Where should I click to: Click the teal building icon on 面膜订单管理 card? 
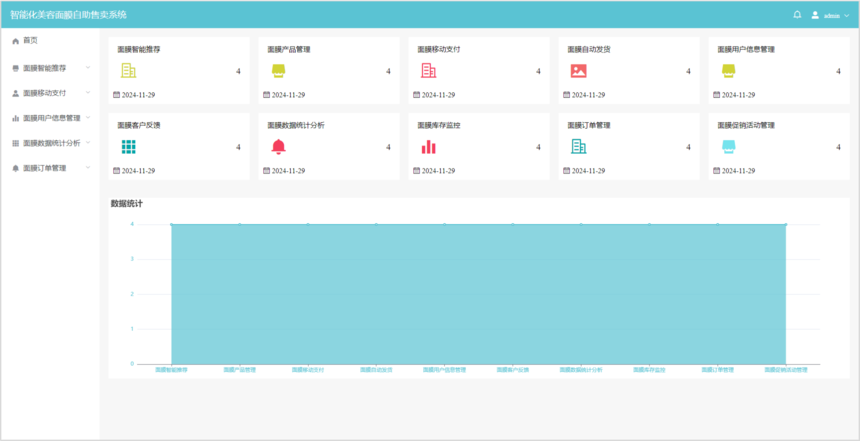(x=579, y=146)
